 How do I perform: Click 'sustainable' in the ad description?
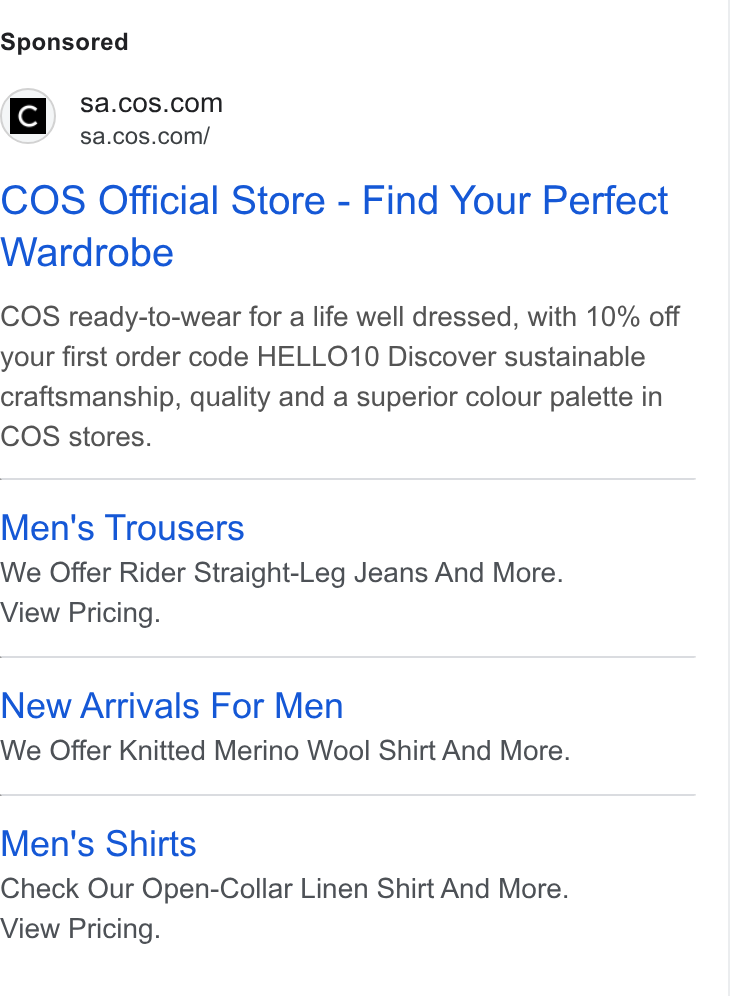click(574, 356)
